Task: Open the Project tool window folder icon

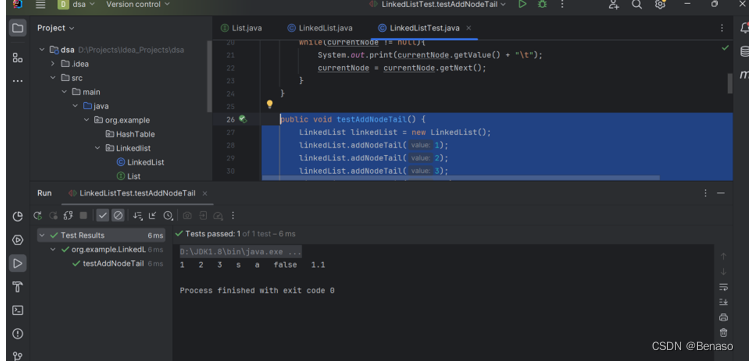Action: coord(18,28)
